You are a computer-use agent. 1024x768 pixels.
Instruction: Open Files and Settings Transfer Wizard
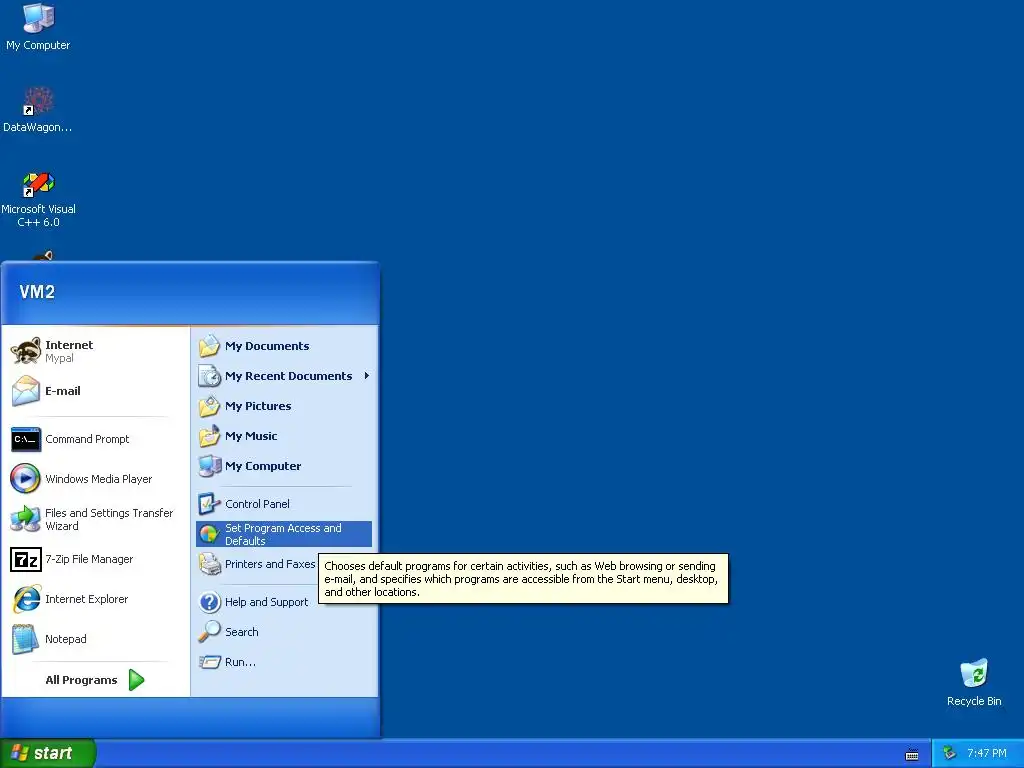tap(96, 519)
